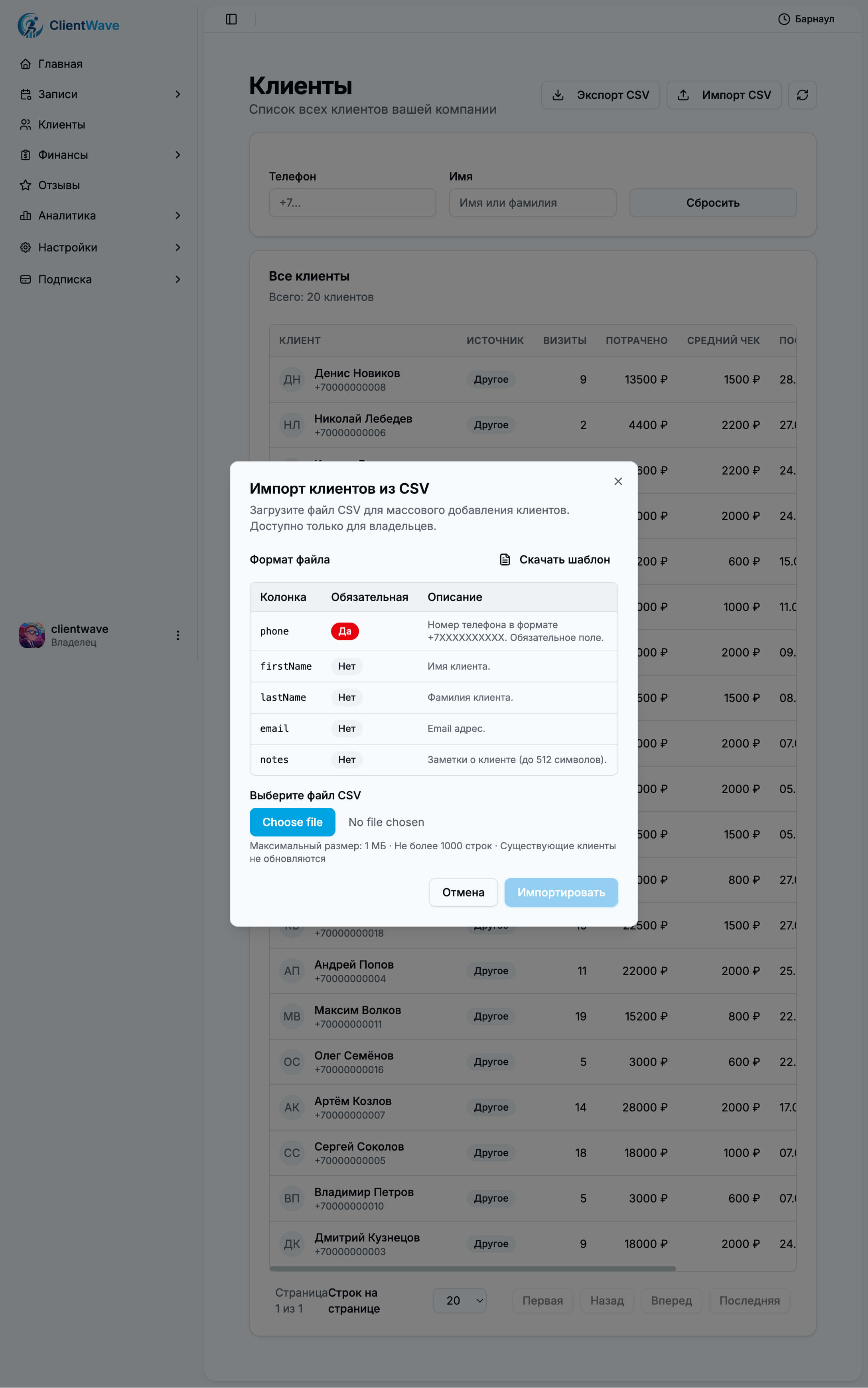Expand the Настройки sidebar section
The width and height of the screenshot is (868, 1388).
(x=178, y=247)
